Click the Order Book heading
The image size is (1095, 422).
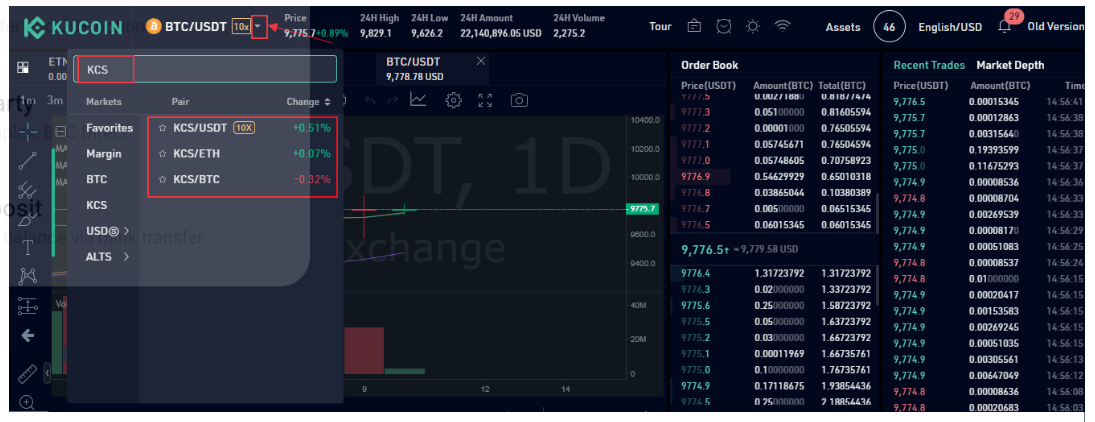click(x=710, y=65)
